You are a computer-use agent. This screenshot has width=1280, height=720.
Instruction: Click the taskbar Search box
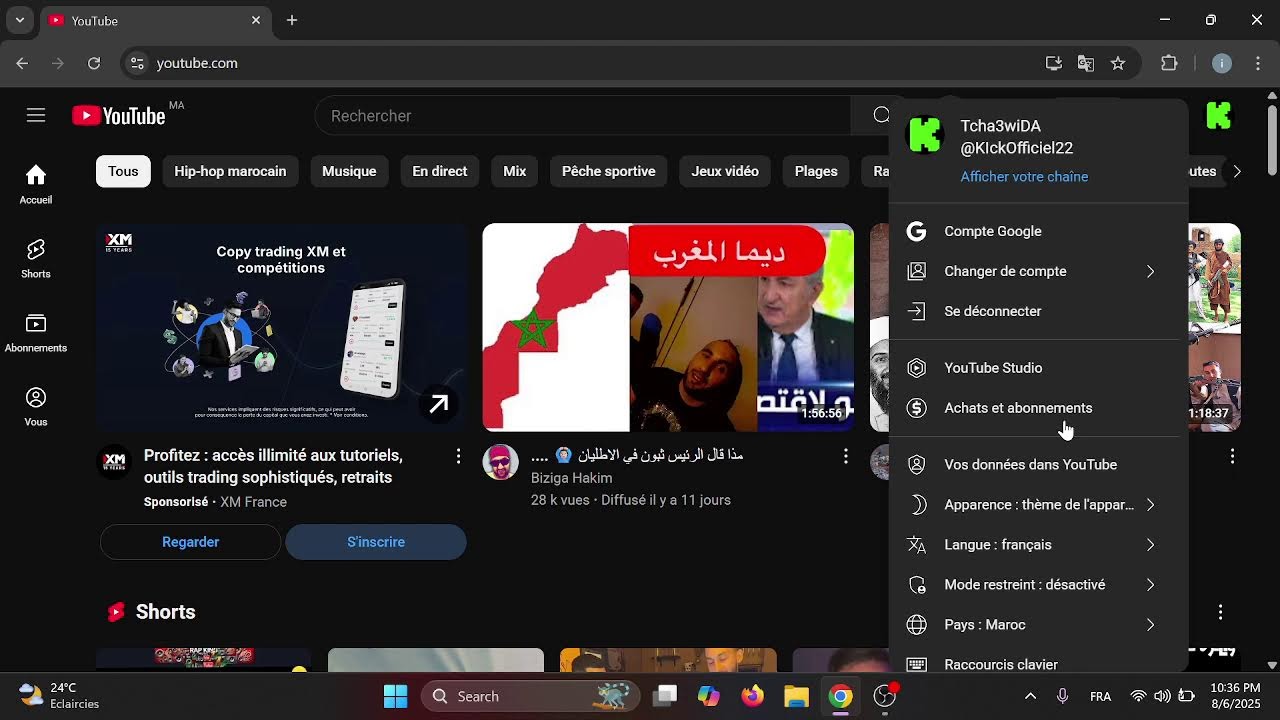click(x=530, y=696)
